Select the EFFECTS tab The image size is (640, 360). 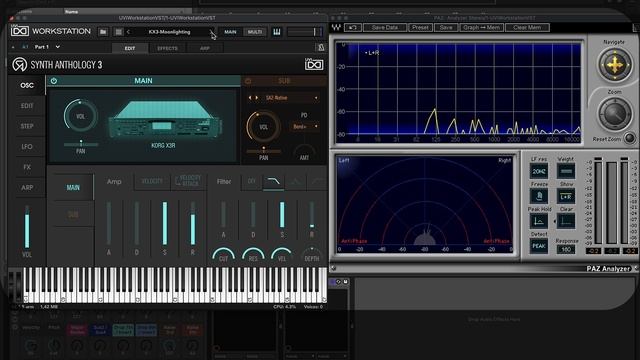pos(167,48)
